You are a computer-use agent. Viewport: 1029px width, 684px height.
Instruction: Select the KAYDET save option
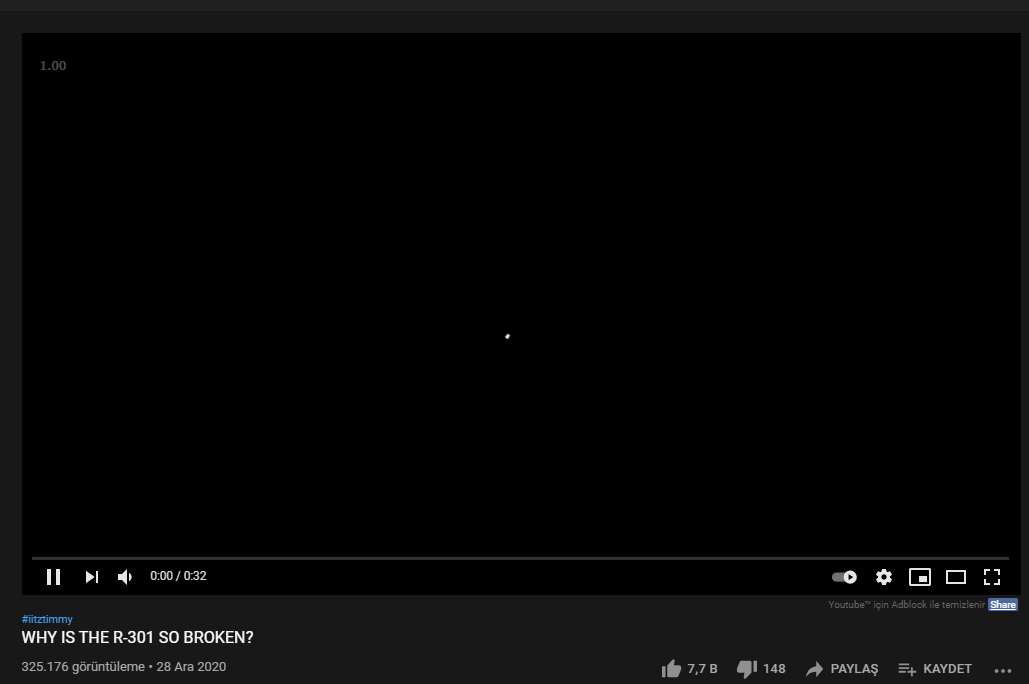tap(935, 668)
